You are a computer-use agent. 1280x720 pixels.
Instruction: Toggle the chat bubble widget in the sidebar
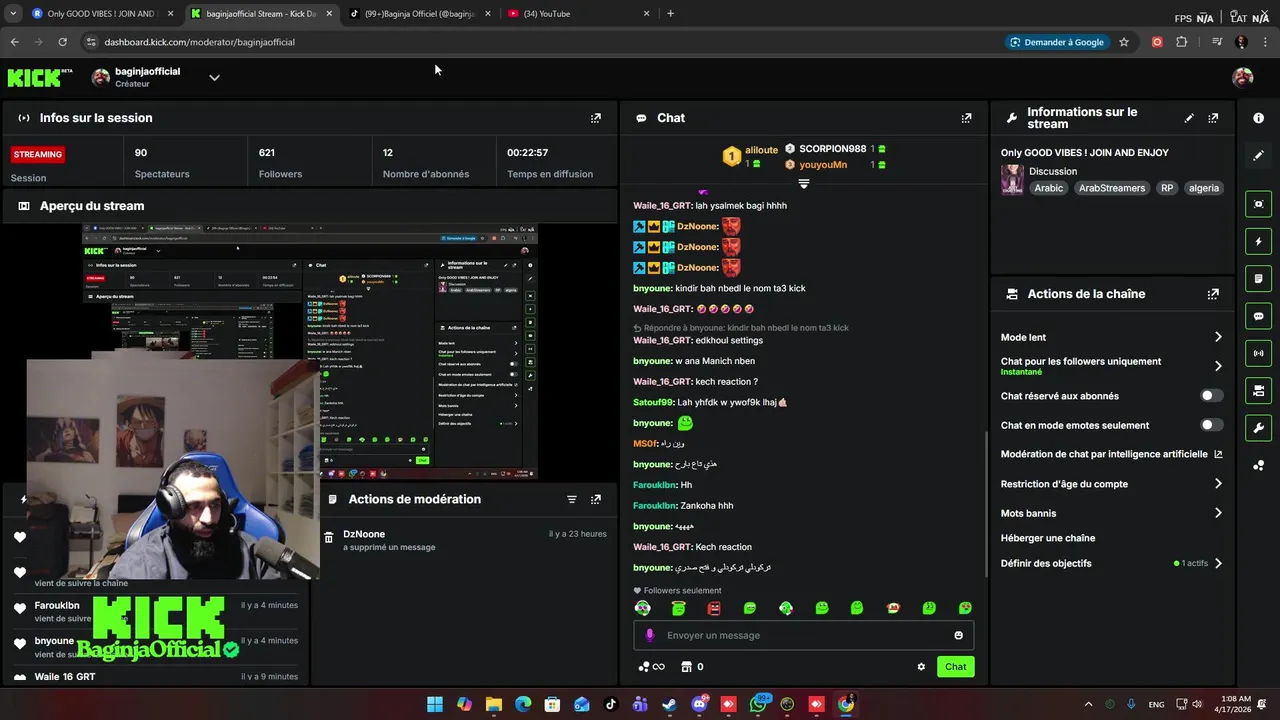pos(1258,316)
